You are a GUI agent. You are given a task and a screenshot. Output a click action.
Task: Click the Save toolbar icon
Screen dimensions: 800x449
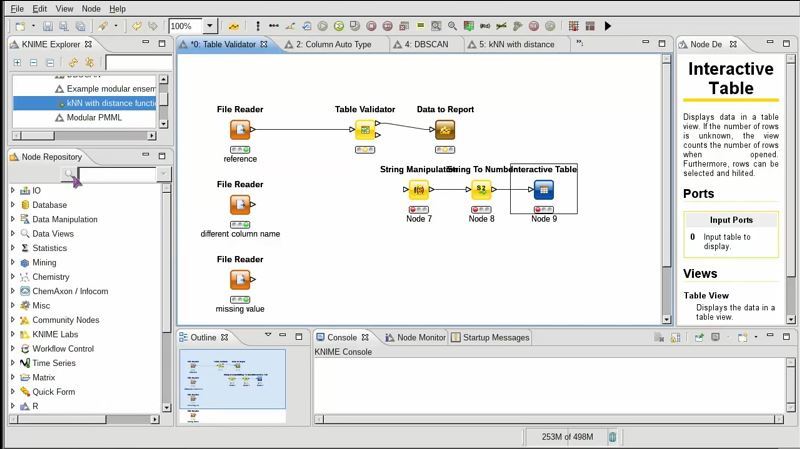47,26
